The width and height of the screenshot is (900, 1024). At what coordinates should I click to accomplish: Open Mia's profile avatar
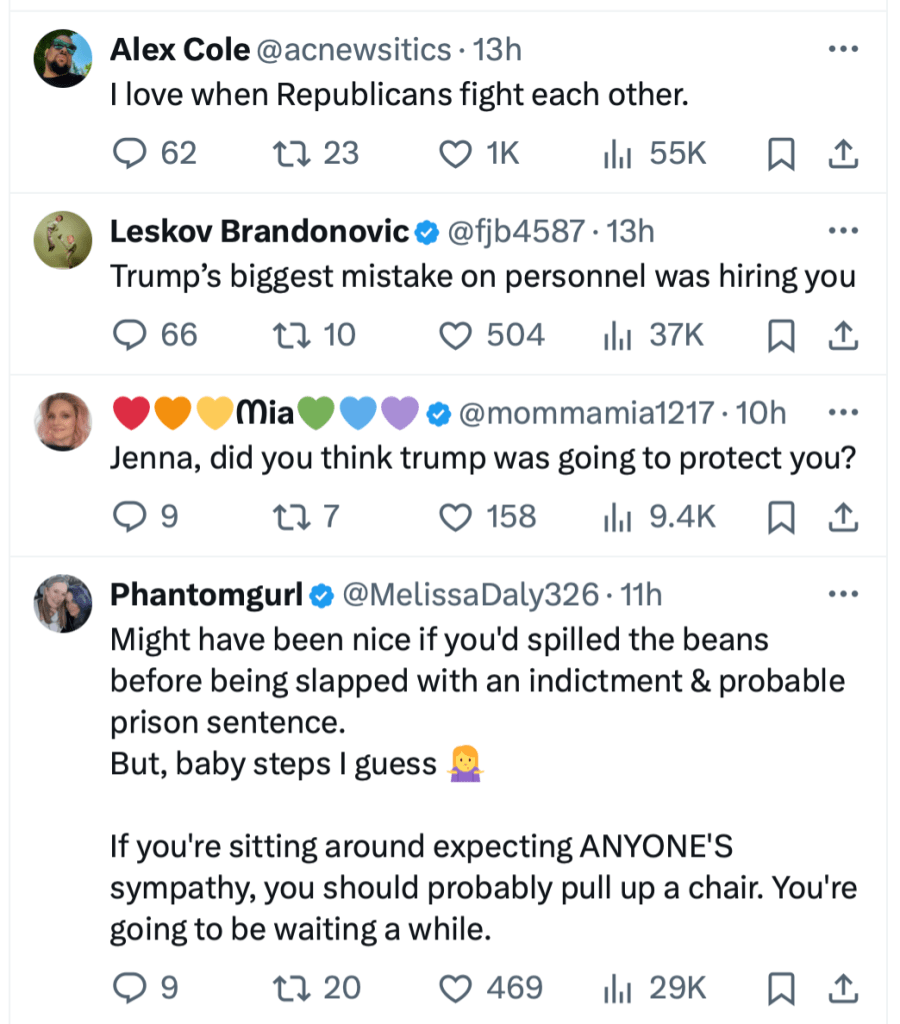coord(64,422)
